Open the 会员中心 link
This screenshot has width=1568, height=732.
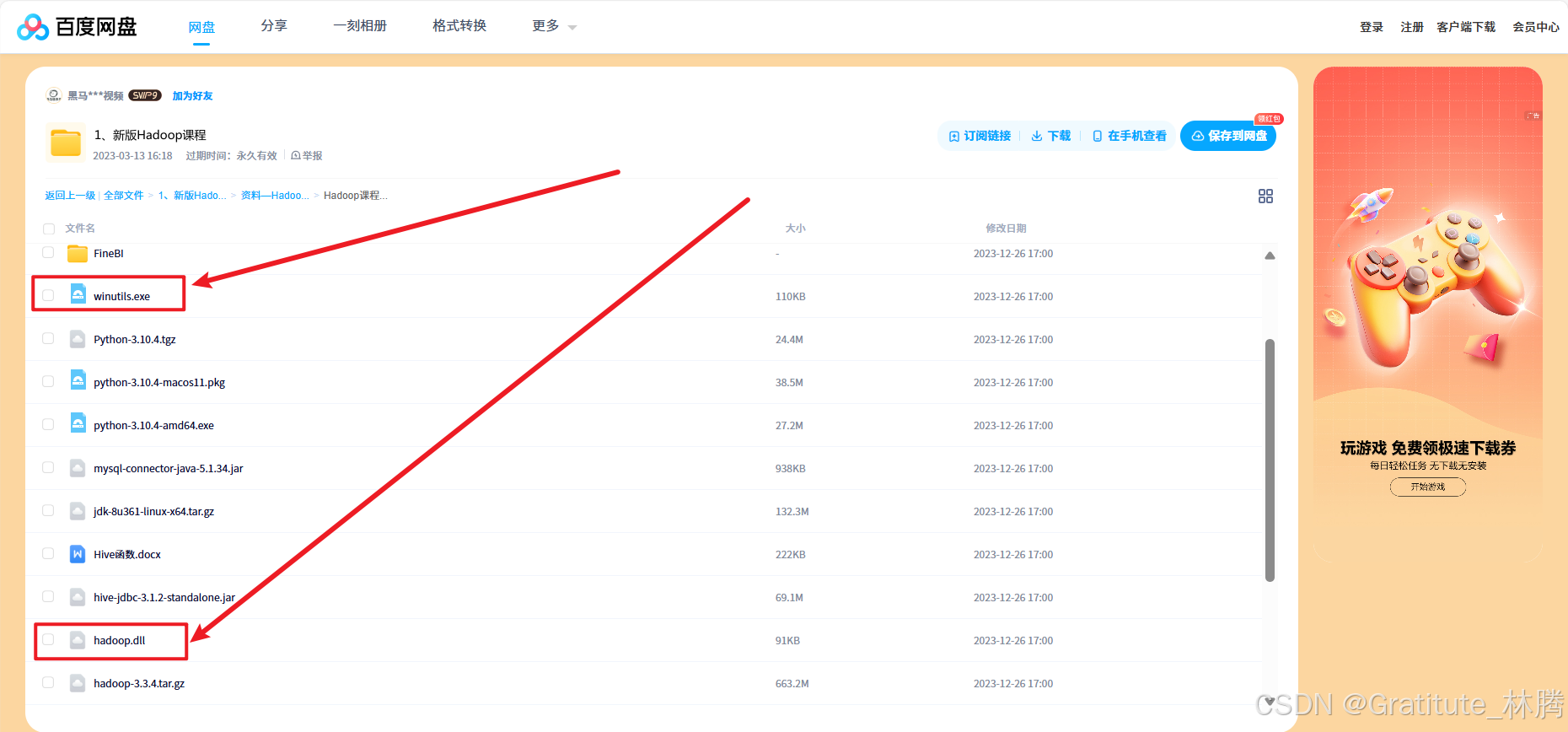(1536, 27)
